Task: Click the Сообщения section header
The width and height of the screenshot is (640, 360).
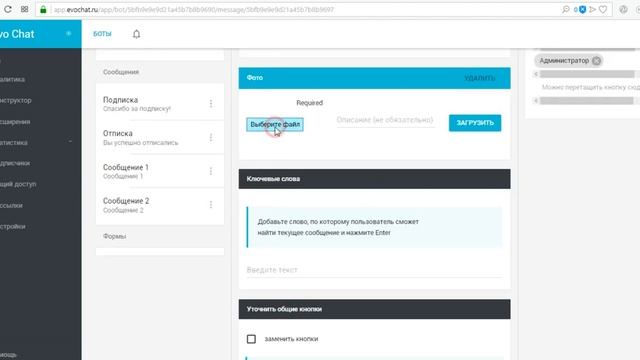Action: 121,72
